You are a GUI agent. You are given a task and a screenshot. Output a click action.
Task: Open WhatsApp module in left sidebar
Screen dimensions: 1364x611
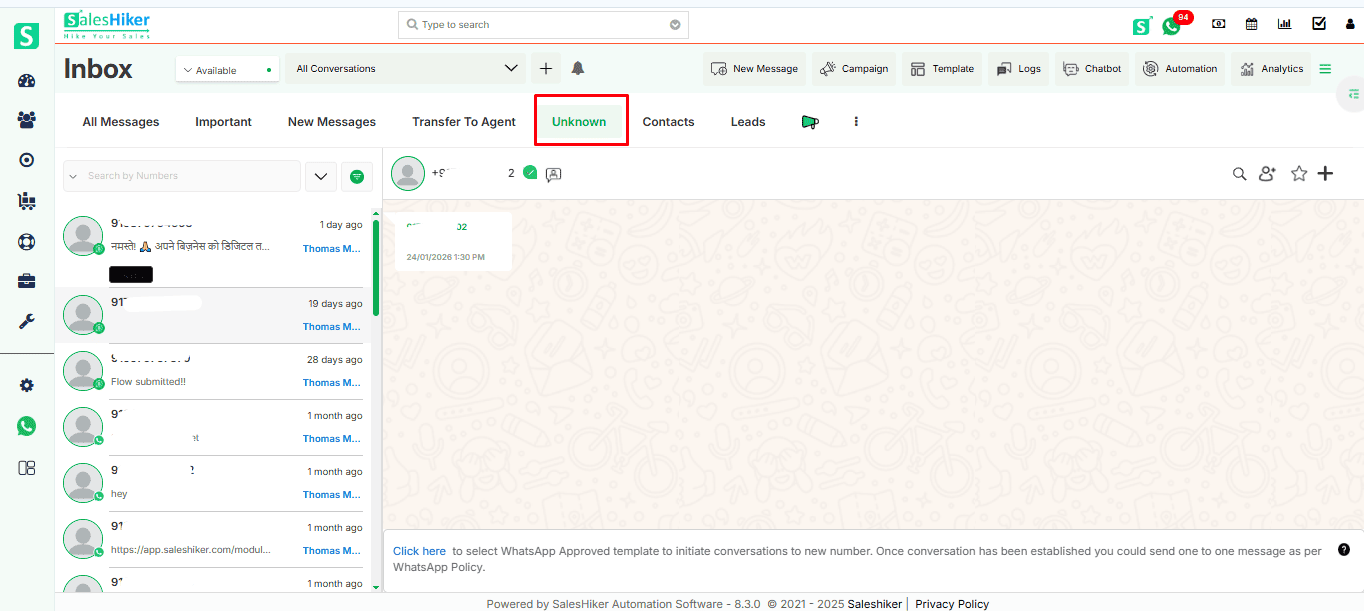(27, 426)
